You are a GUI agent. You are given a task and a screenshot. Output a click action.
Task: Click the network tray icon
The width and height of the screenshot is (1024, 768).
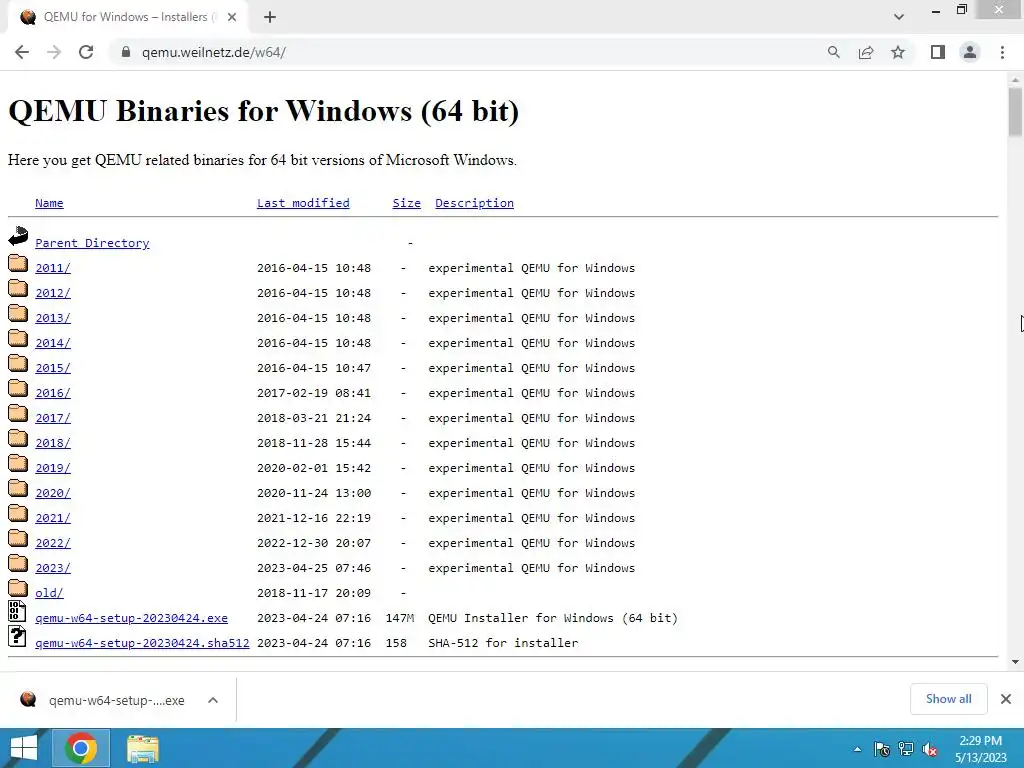point(906,749)
